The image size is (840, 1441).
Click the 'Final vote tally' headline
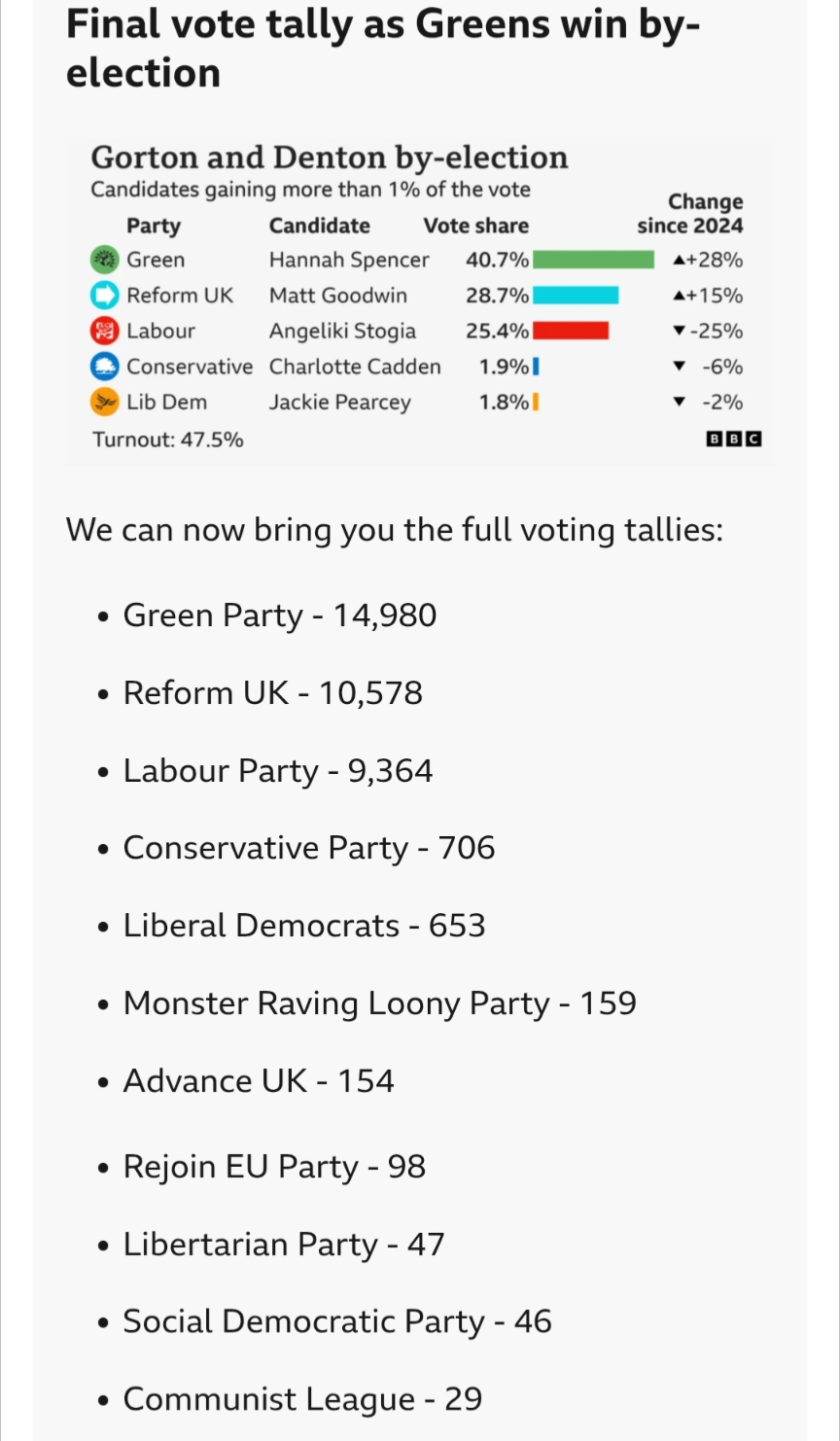pyautogui.click(x=381, y=49)
